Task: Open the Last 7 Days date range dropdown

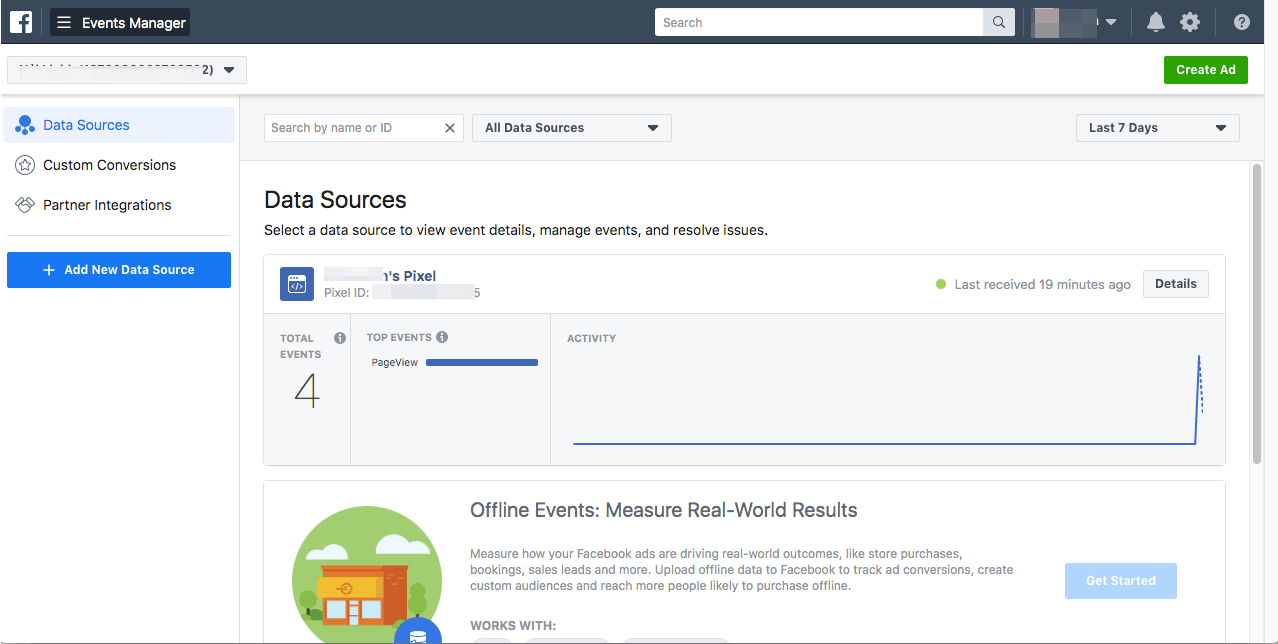Action: 1158,128
